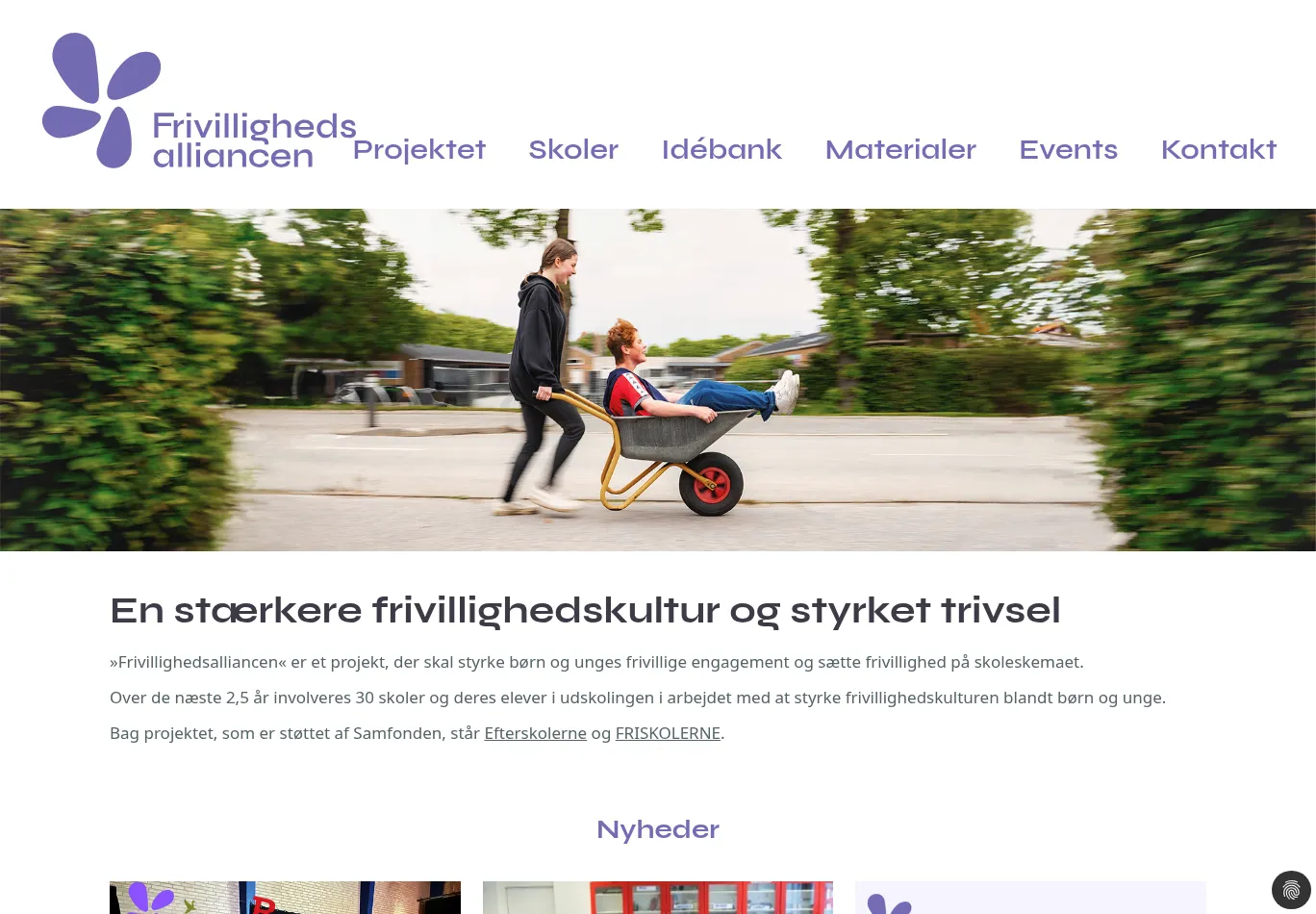
Task: Click the Frivillighedsalliancen logo text
Action: pos(254,140)
